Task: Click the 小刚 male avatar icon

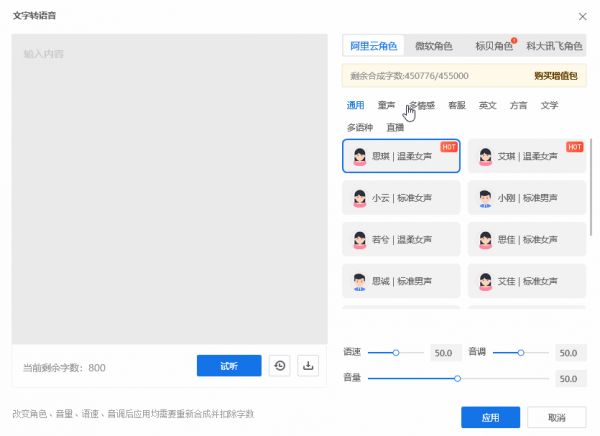Action: pyautogui.click(x=485, y=198)
